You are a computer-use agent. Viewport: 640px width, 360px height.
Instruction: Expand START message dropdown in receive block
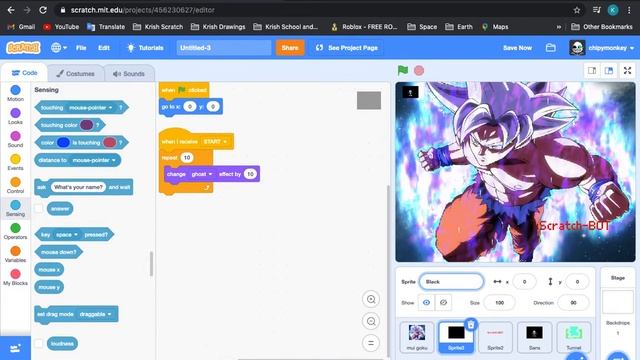click(225, 142)
